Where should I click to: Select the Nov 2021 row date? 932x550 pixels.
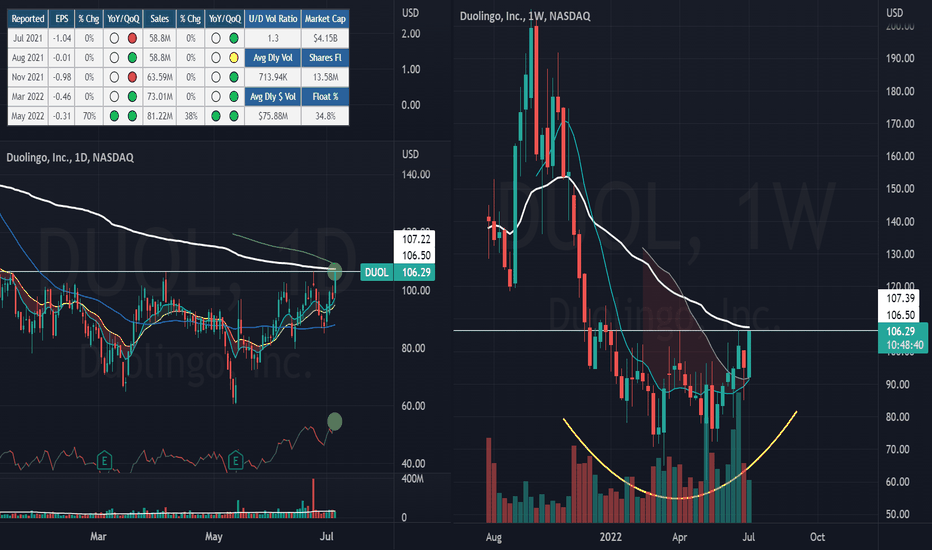coord(27,77)
